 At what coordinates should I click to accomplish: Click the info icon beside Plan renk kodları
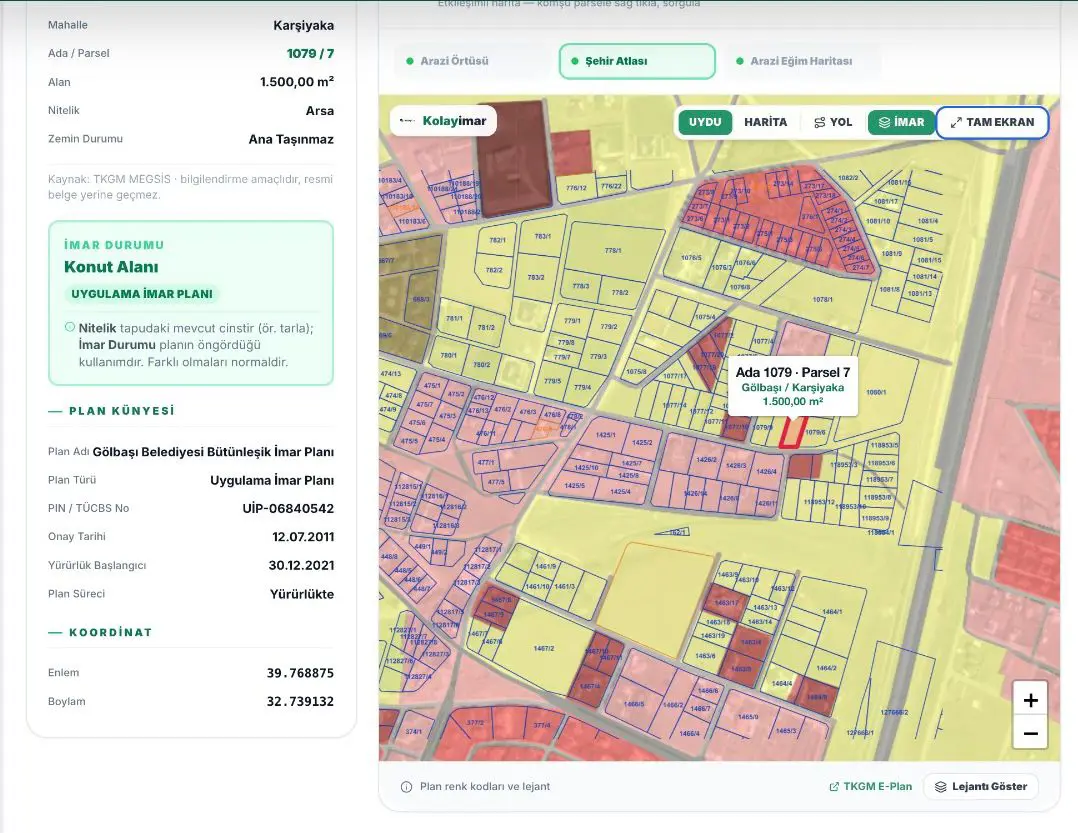[406, 787]
